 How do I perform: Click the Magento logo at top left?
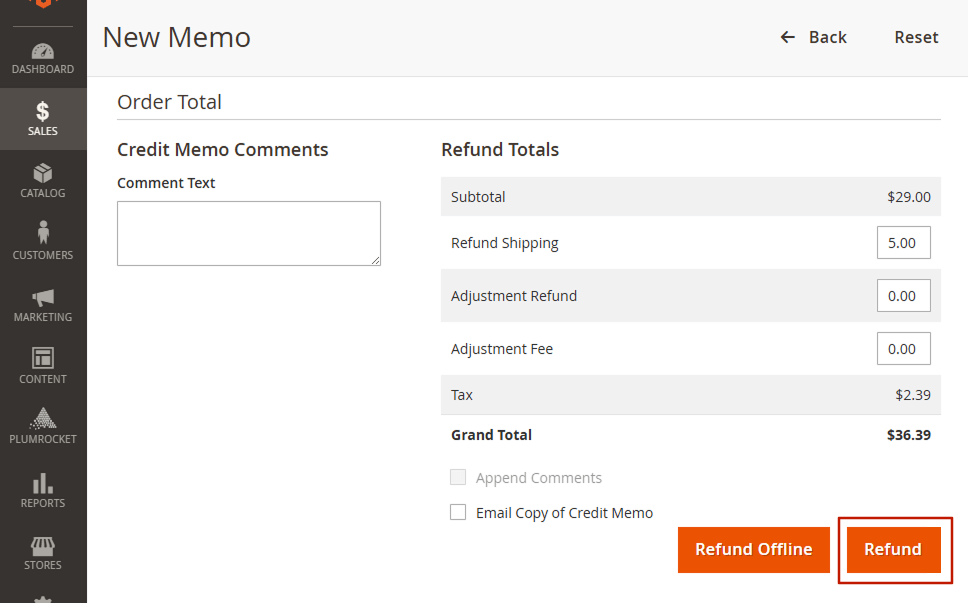pos(43,4)
